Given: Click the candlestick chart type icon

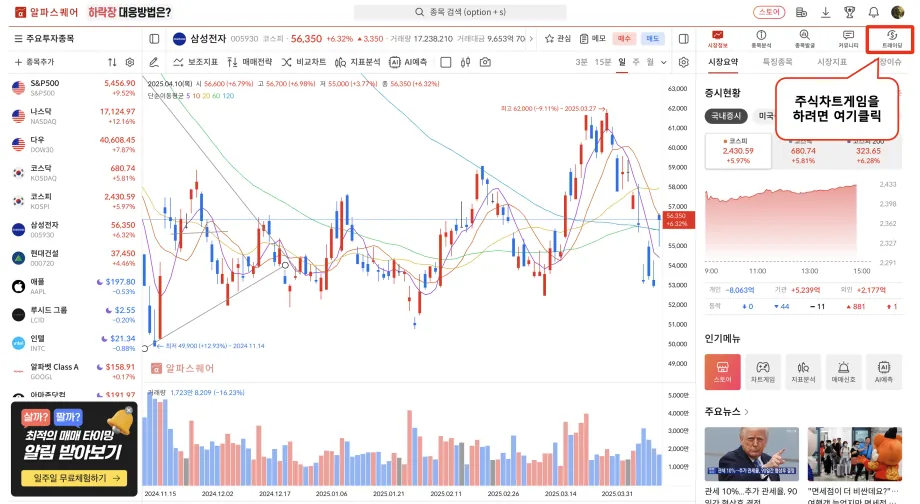Looking at the screenshot, I should [465, 62].
